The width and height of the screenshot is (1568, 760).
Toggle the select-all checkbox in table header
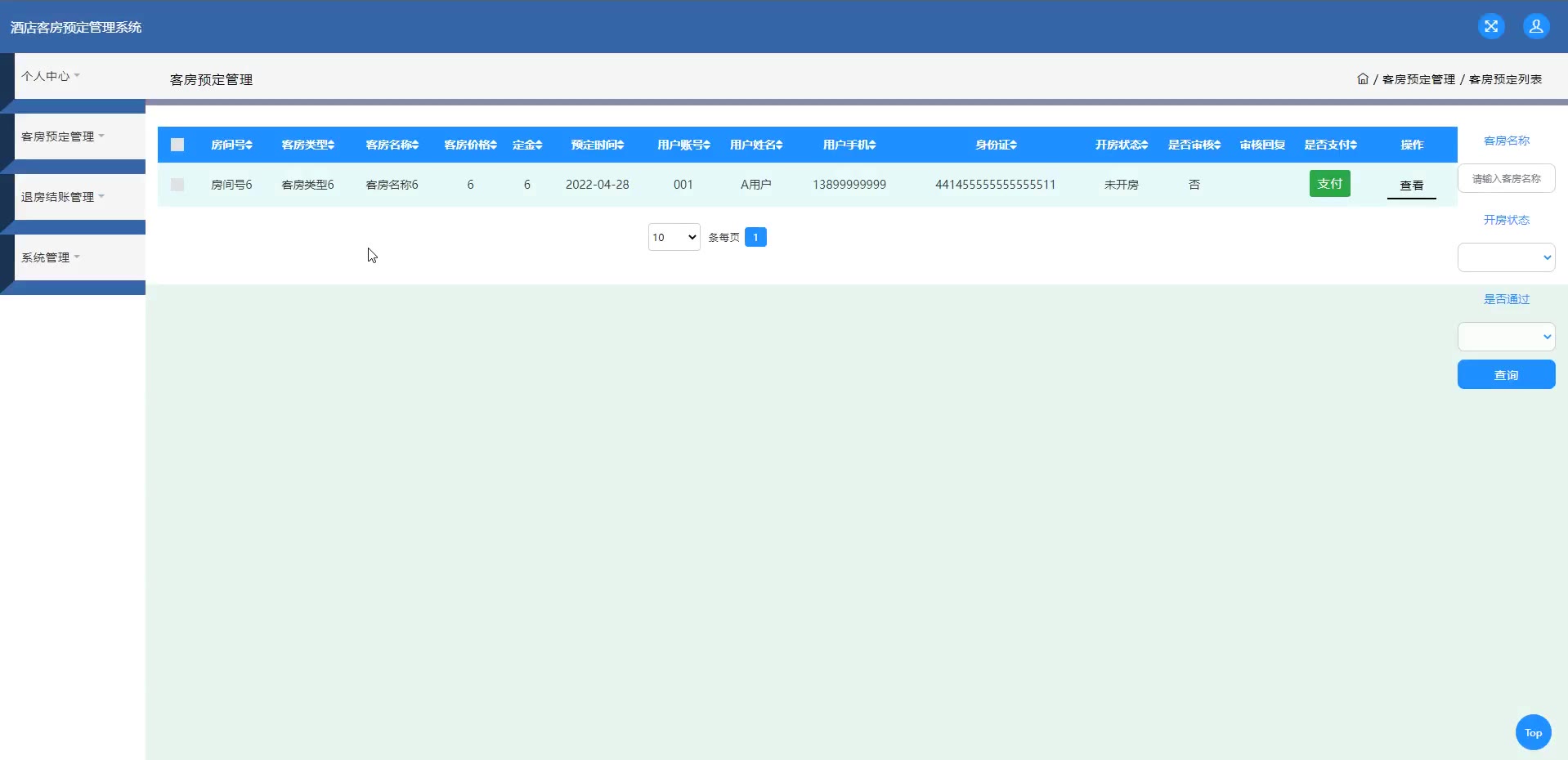[x=177, y=145]
